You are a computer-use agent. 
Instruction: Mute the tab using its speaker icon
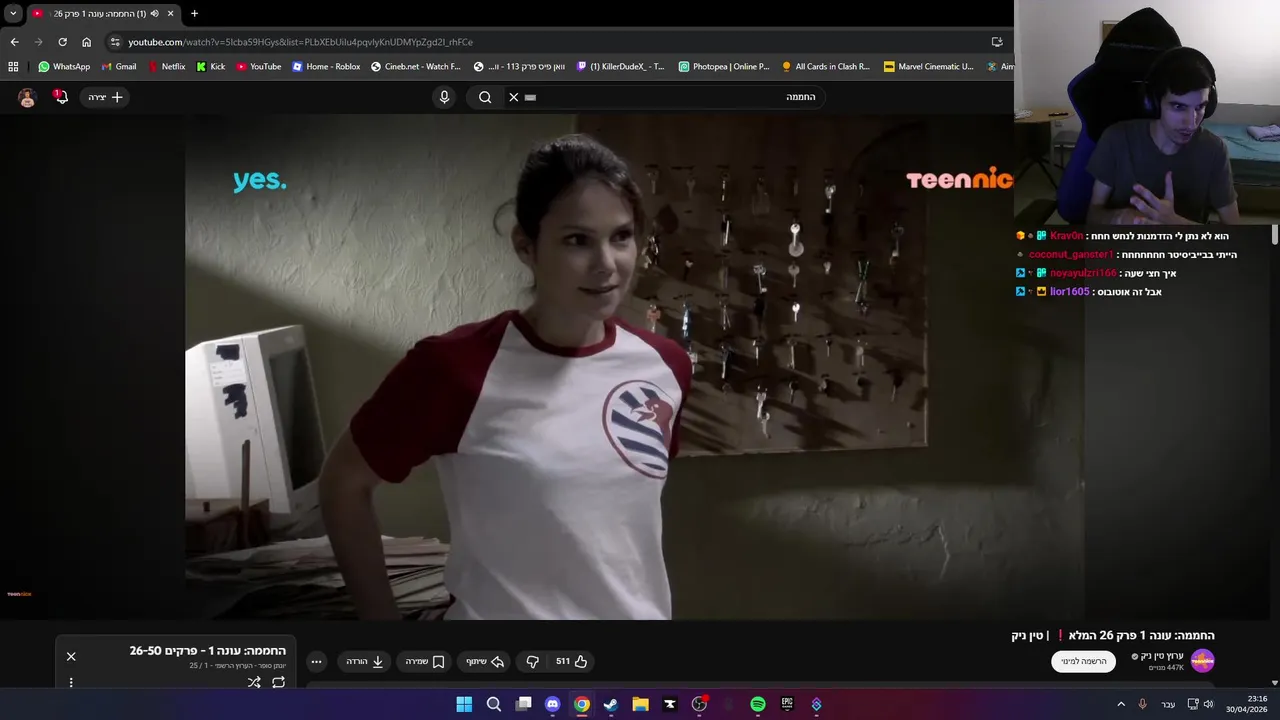(x=154, y=13)
